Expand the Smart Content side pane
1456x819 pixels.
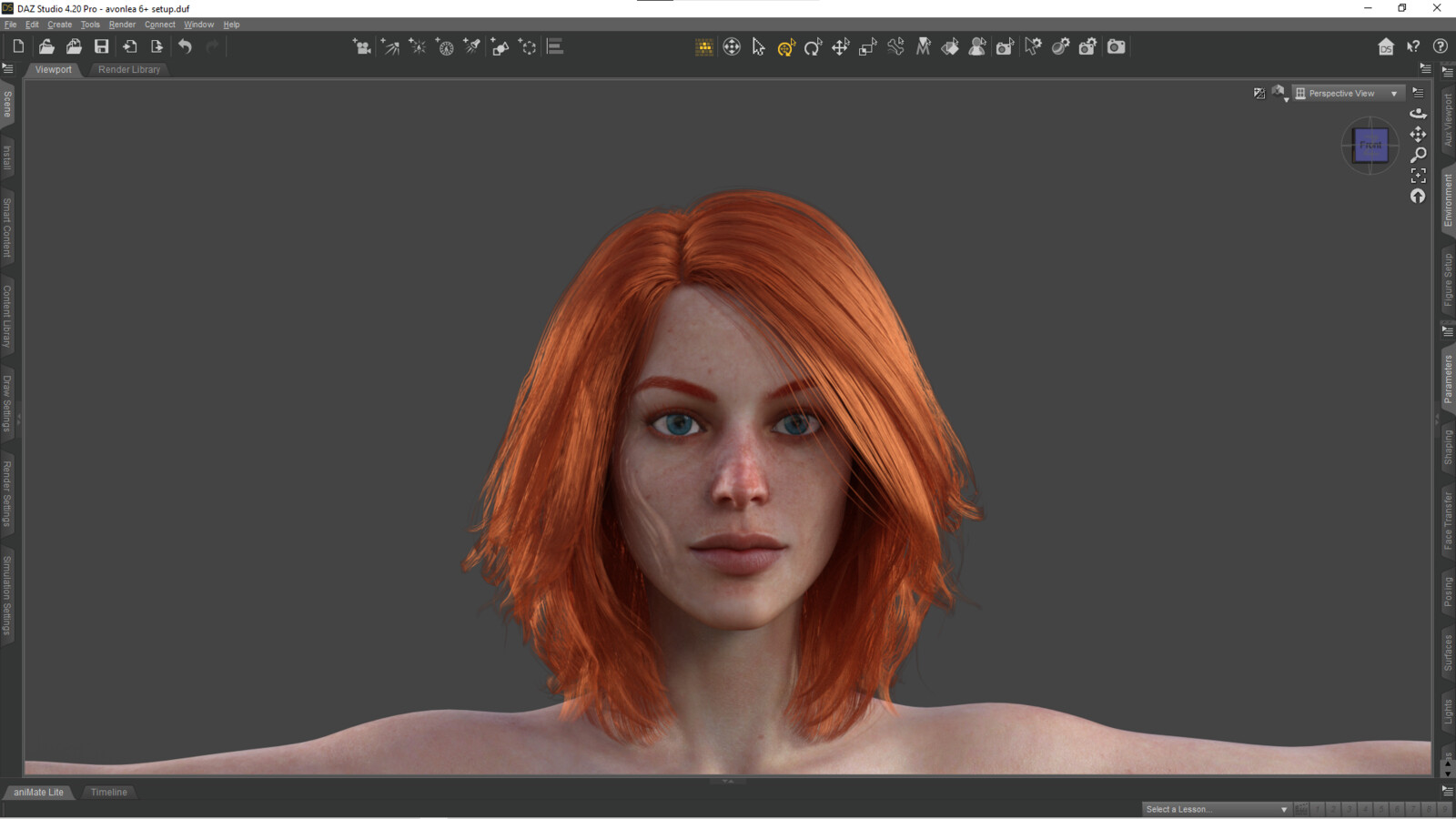pyautogui.click(x=7, y=227)
